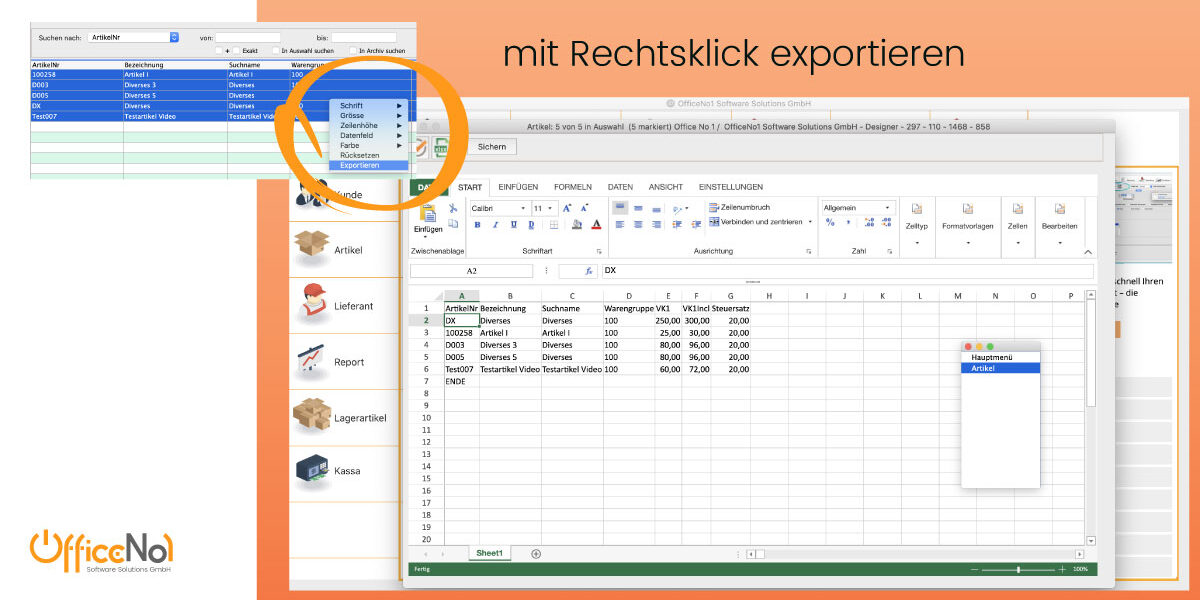Click the decrease decimal places icon
The width and height of the screenshot is (1200, 600).
(x=886, y=222)
